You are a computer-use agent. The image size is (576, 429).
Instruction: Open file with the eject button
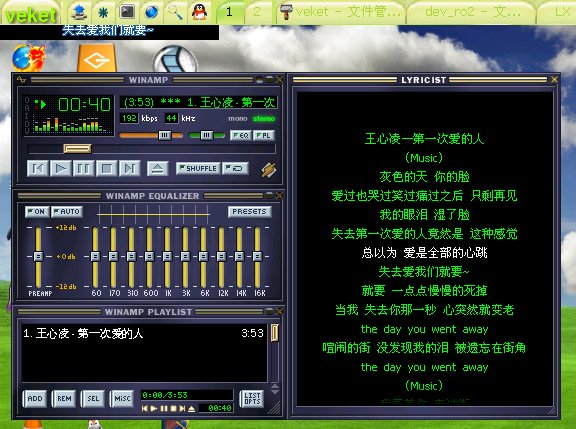[x=158, y=169]
